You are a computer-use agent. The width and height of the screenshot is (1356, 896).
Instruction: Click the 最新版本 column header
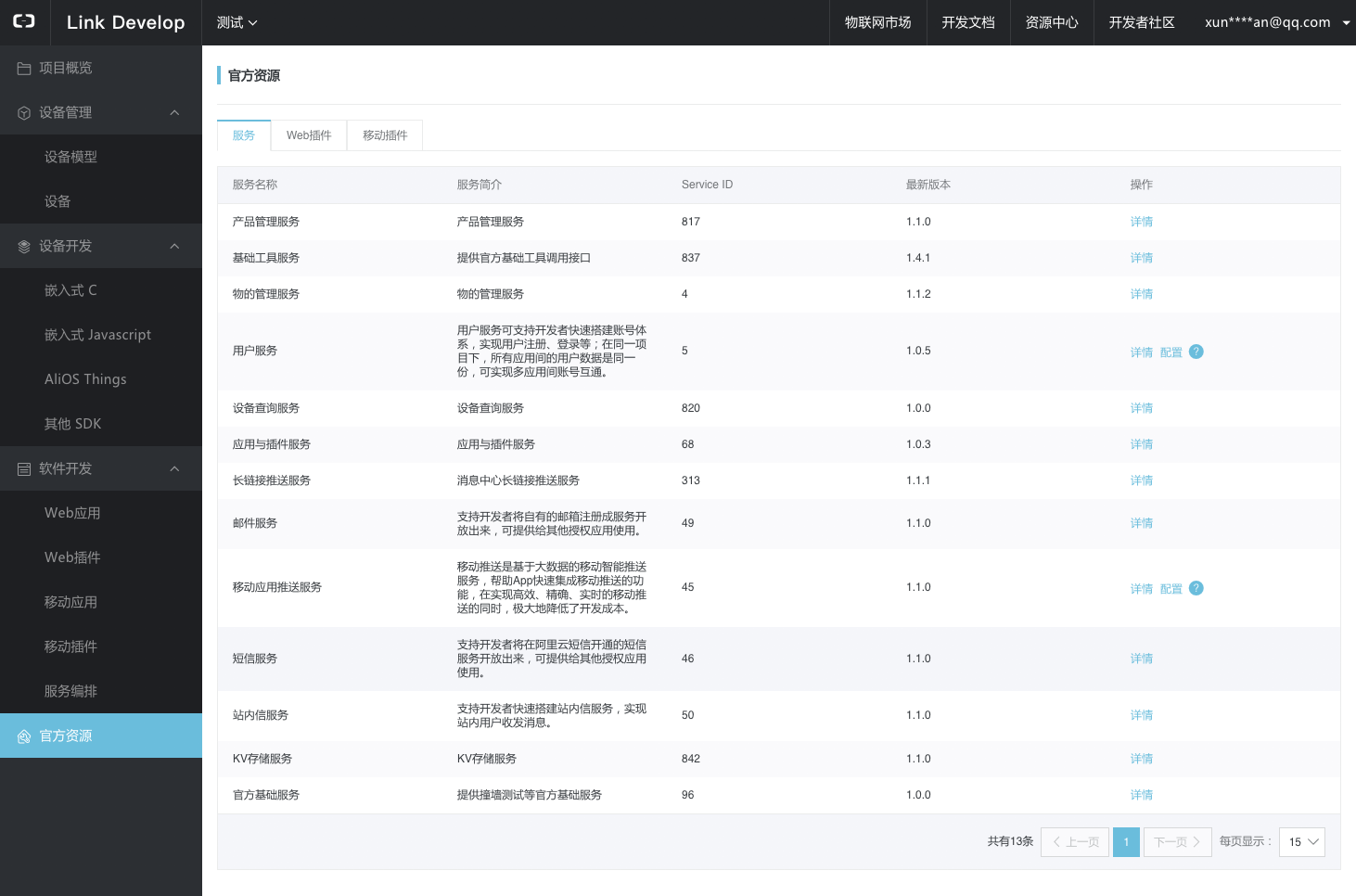click(928, 185)
